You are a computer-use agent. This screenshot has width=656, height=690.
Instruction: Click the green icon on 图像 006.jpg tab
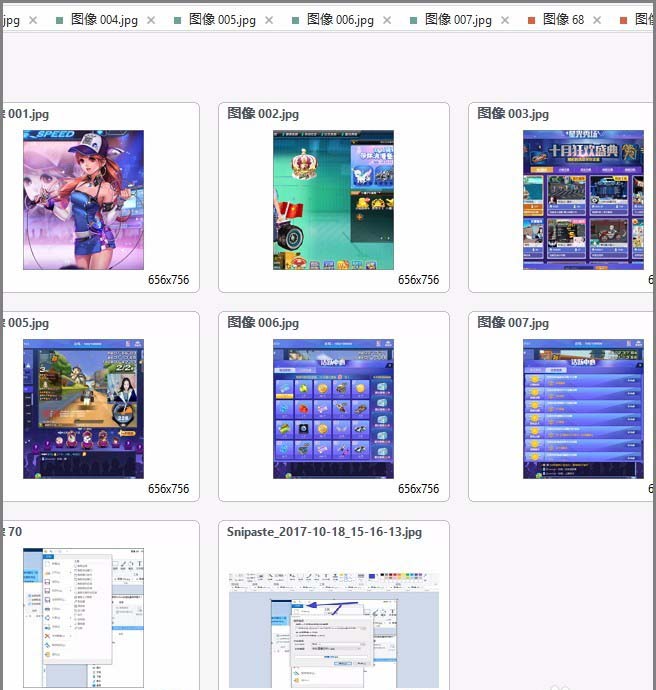[296, 20]
